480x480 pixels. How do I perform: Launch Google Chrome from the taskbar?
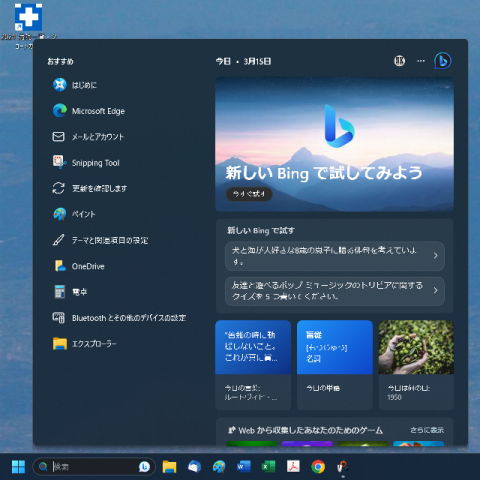(x=318, y=467)
